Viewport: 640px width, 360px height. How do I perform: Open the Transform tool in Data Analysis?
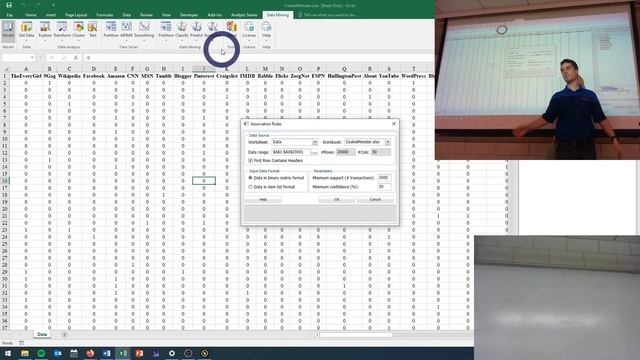[x=62, y=30]
